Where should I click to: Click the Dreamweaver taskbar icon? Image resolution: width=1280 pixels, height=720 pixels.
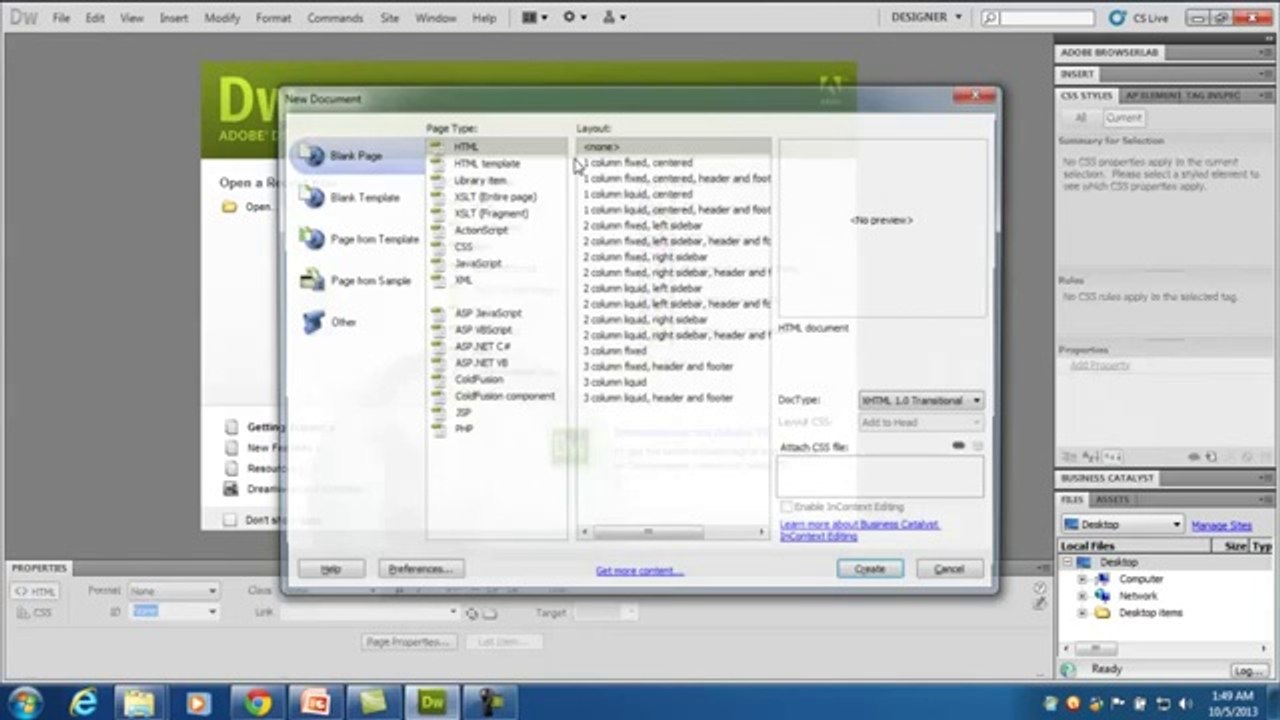432,702
